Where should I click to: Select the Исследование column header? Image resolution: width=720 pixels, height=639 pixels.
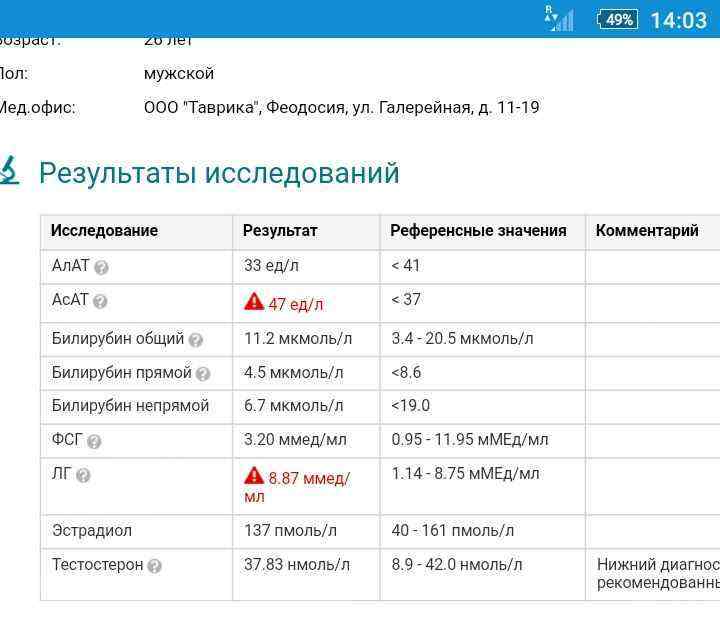[104, 230]
